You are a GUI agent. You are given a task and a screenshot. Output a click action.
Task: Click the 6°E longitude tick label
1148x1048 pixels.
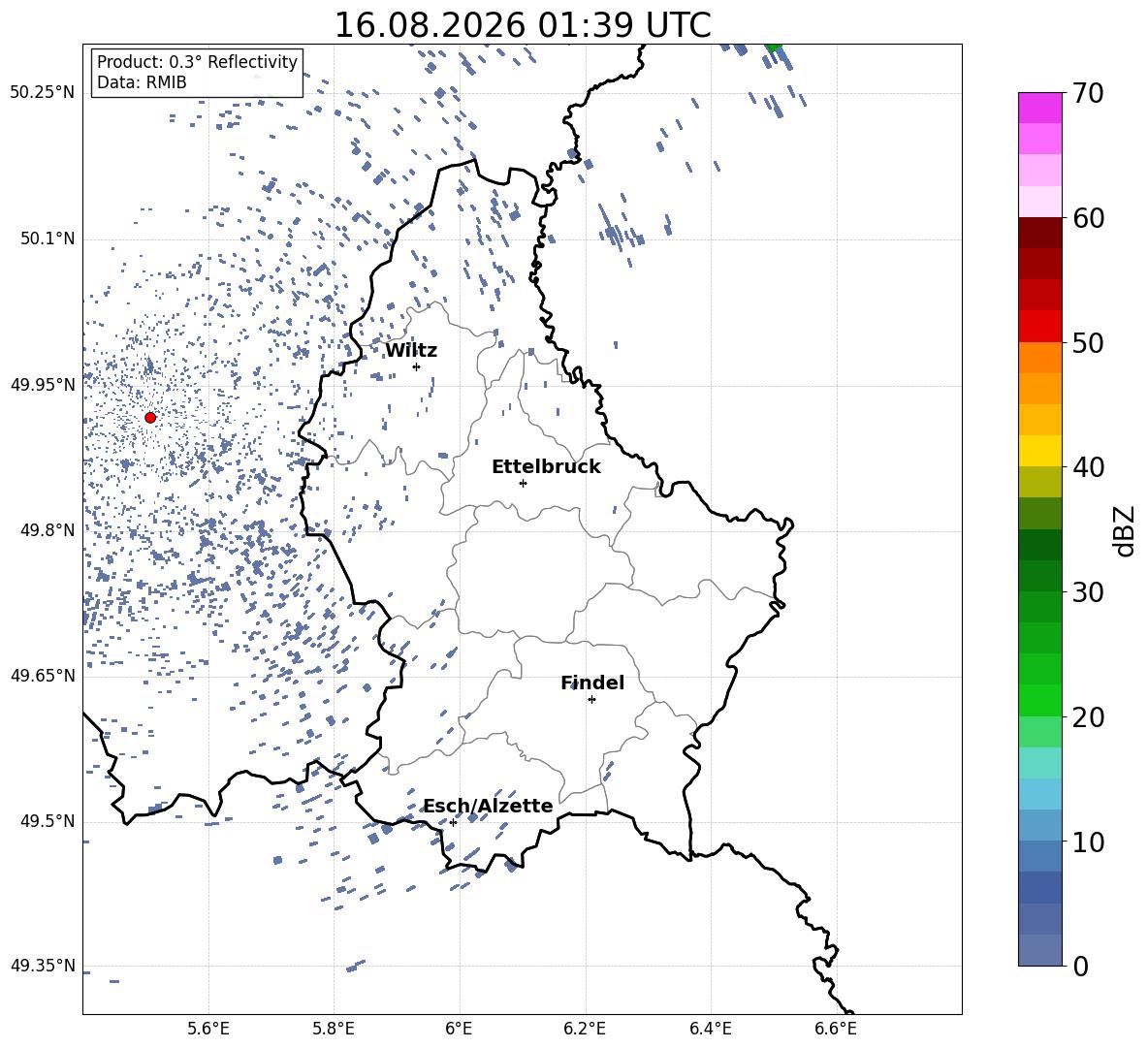(459, 1029)
